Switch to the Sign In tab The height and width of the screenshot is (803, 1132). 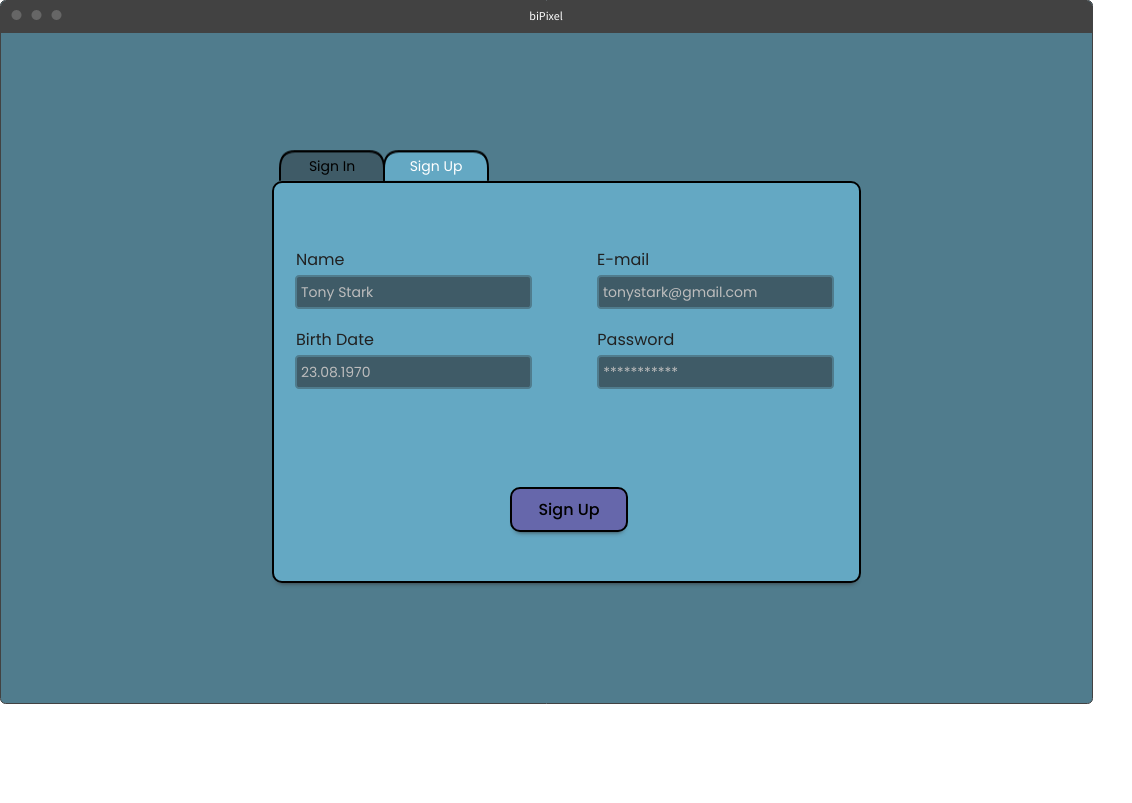[331, 166]
